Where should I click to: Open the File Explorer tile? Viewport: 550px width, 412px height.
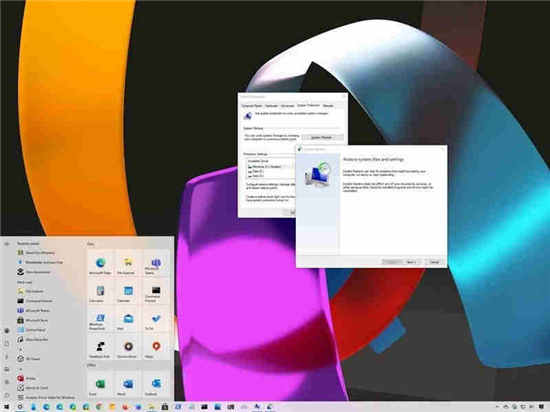128,264
